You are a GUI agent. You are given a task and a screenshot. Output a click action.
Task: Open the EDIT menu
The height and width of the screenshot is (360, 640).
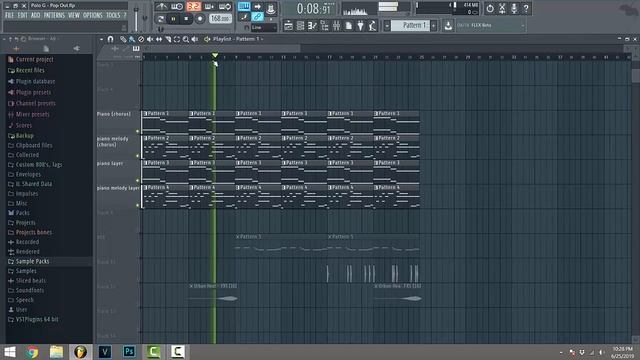(22, 16)
